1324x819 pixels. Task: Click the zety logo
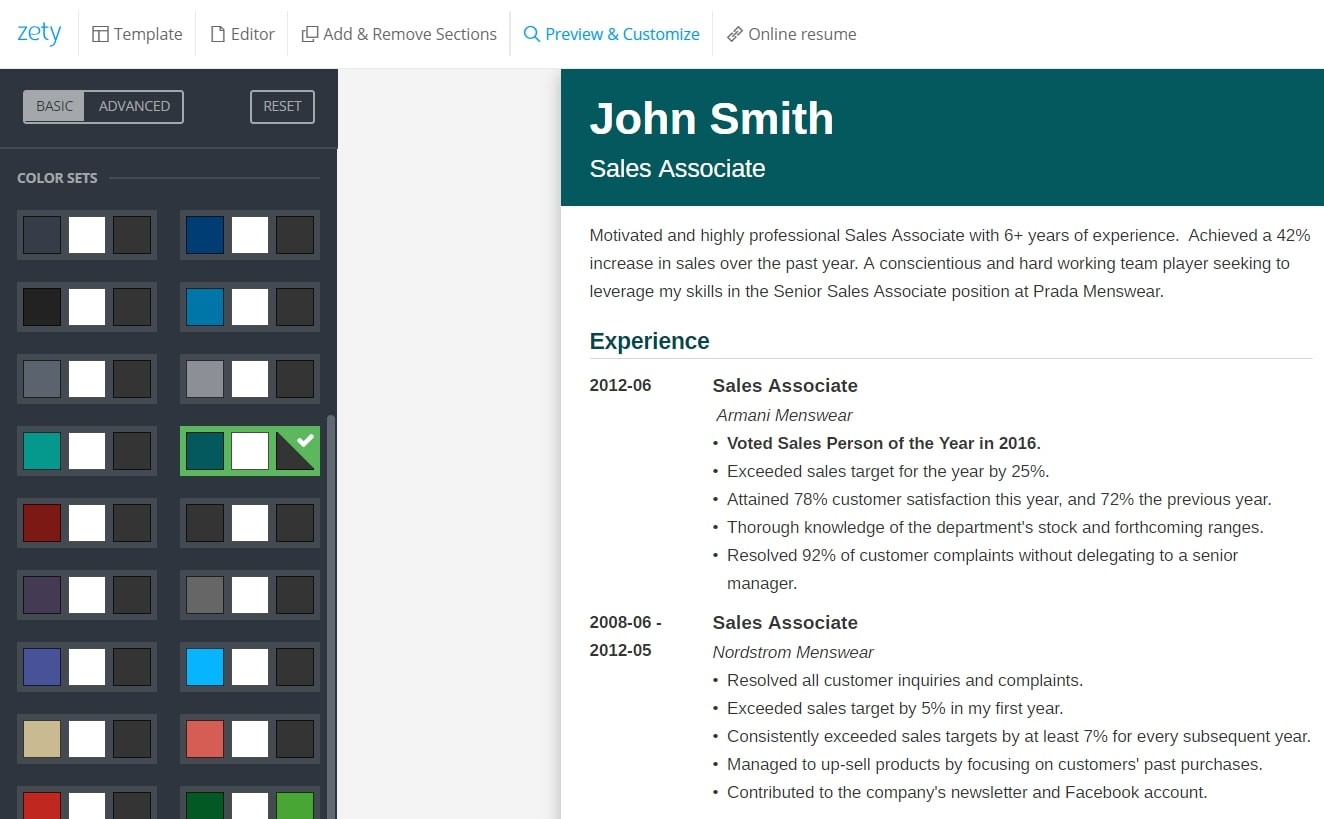[39, 33]
